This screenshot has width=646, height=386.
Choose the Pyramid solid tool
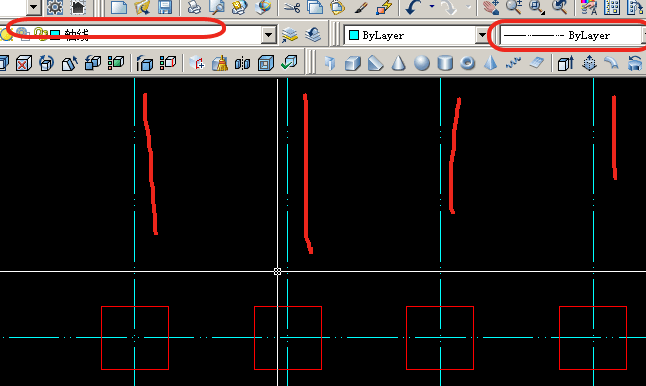click(490, 63)
